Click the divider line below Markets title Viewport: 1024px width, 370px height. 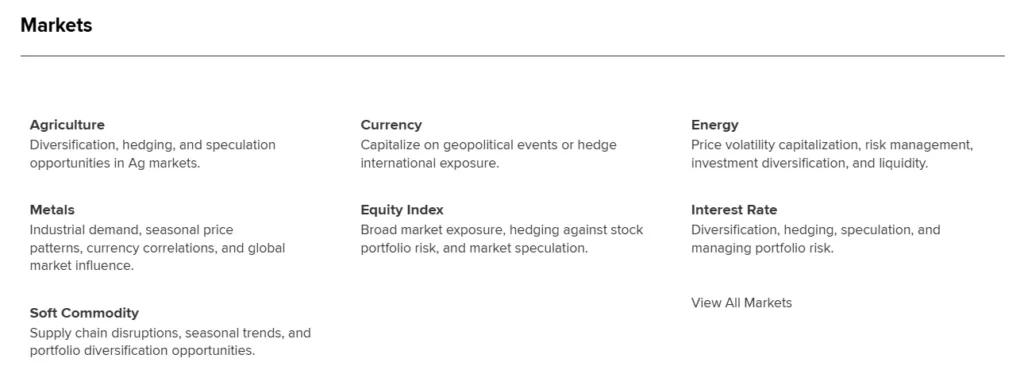[512, 56]
